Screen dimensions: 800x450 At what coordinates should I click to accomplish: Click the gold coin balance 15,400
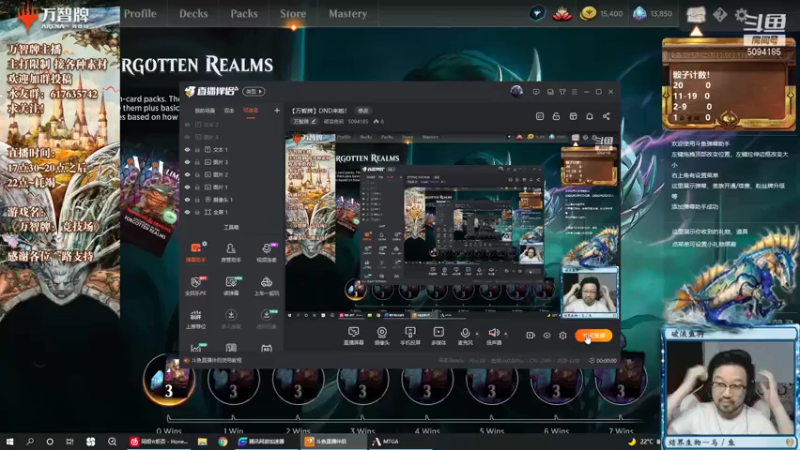(602, 14)
